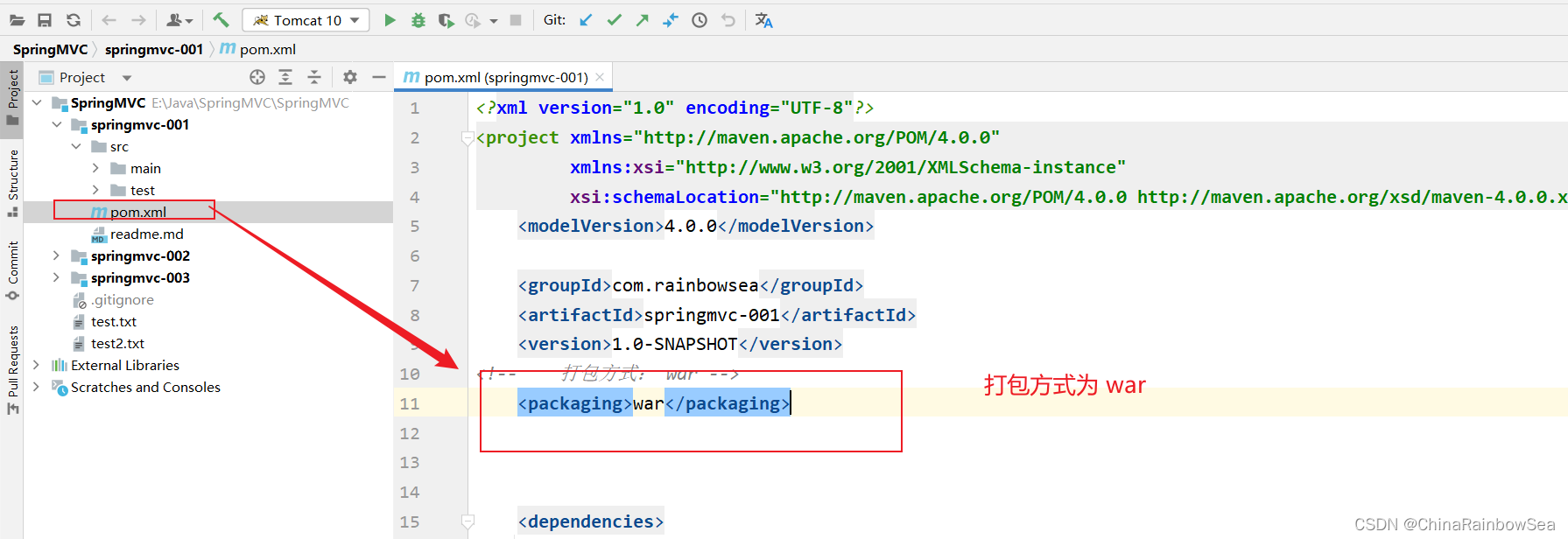Screen dimensions: 1568x539
Task: Build project with the hammer icon
Action: [x=221, y=19]
